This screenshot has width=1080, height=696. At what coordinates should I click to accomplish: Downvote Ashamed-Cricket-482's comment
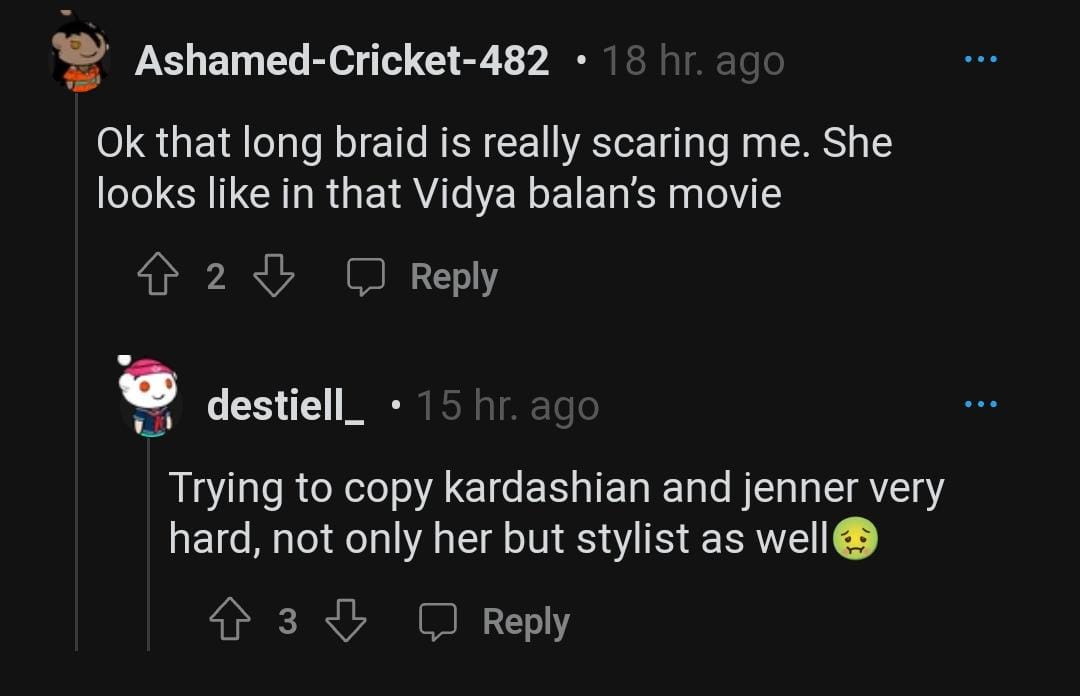pyautogui.click(x=274, y=276)
